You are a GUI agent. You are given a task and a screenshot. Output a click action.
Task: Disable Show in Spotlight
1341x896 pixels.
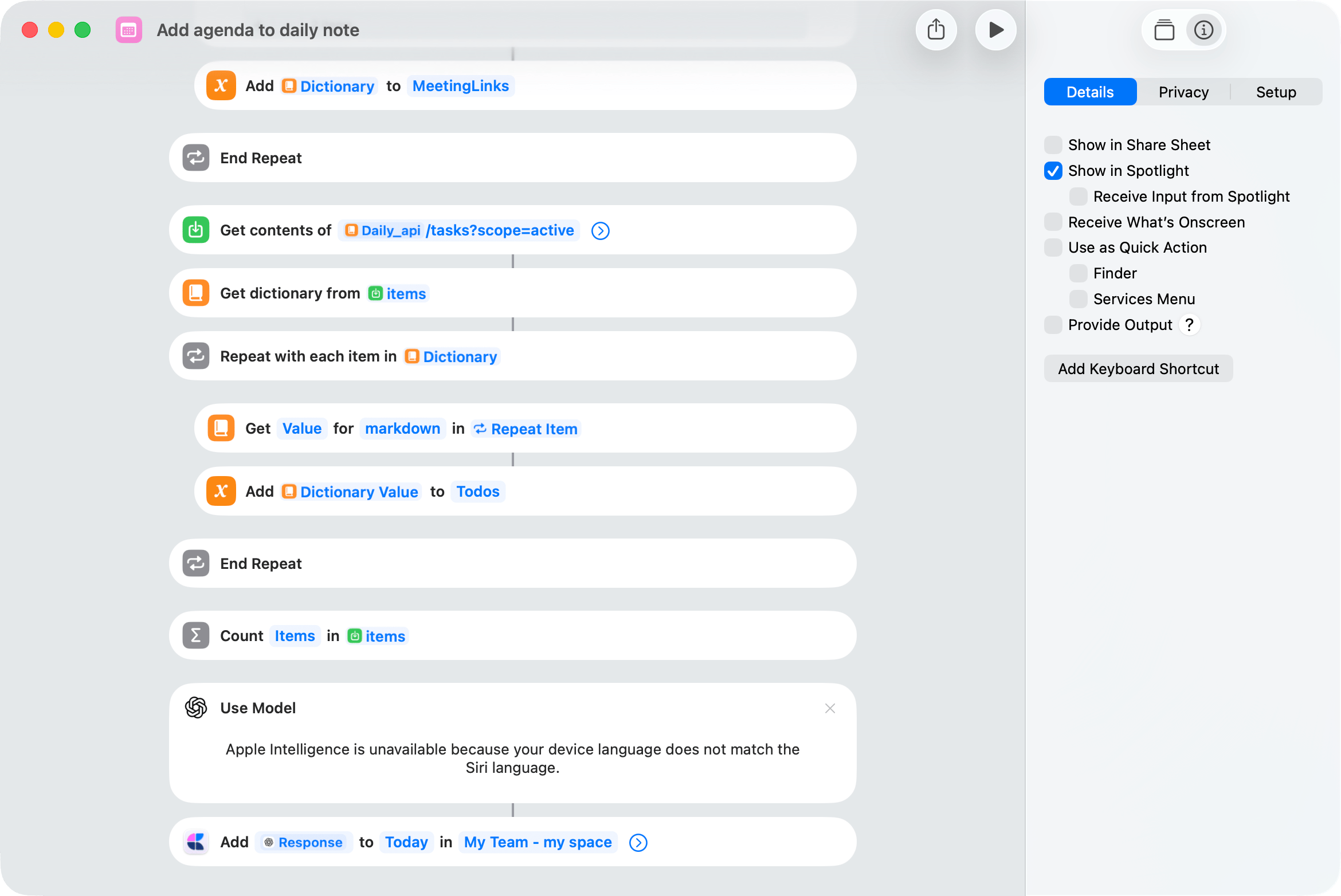tap(1053, 171)
